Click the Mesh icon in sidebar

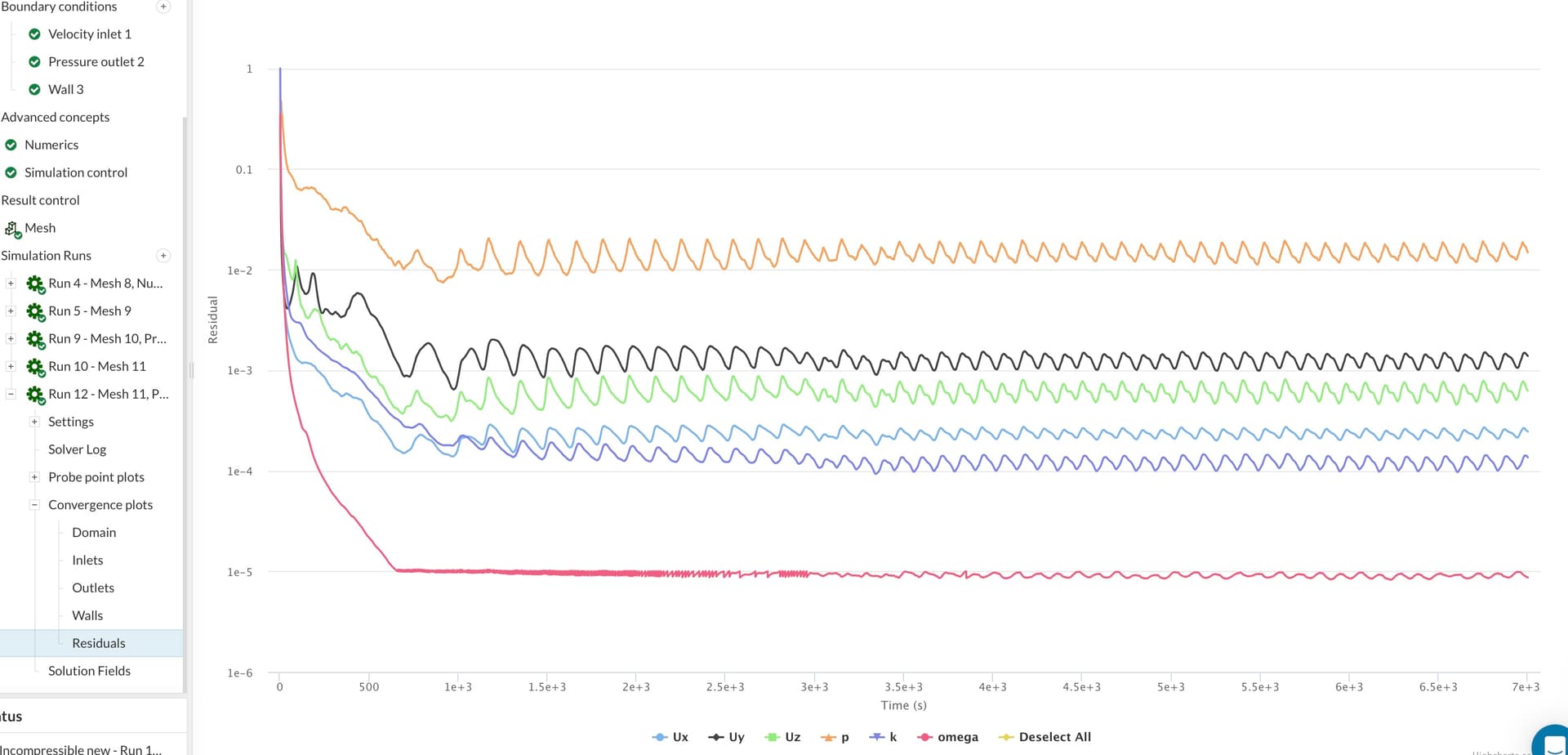point(12,229)
